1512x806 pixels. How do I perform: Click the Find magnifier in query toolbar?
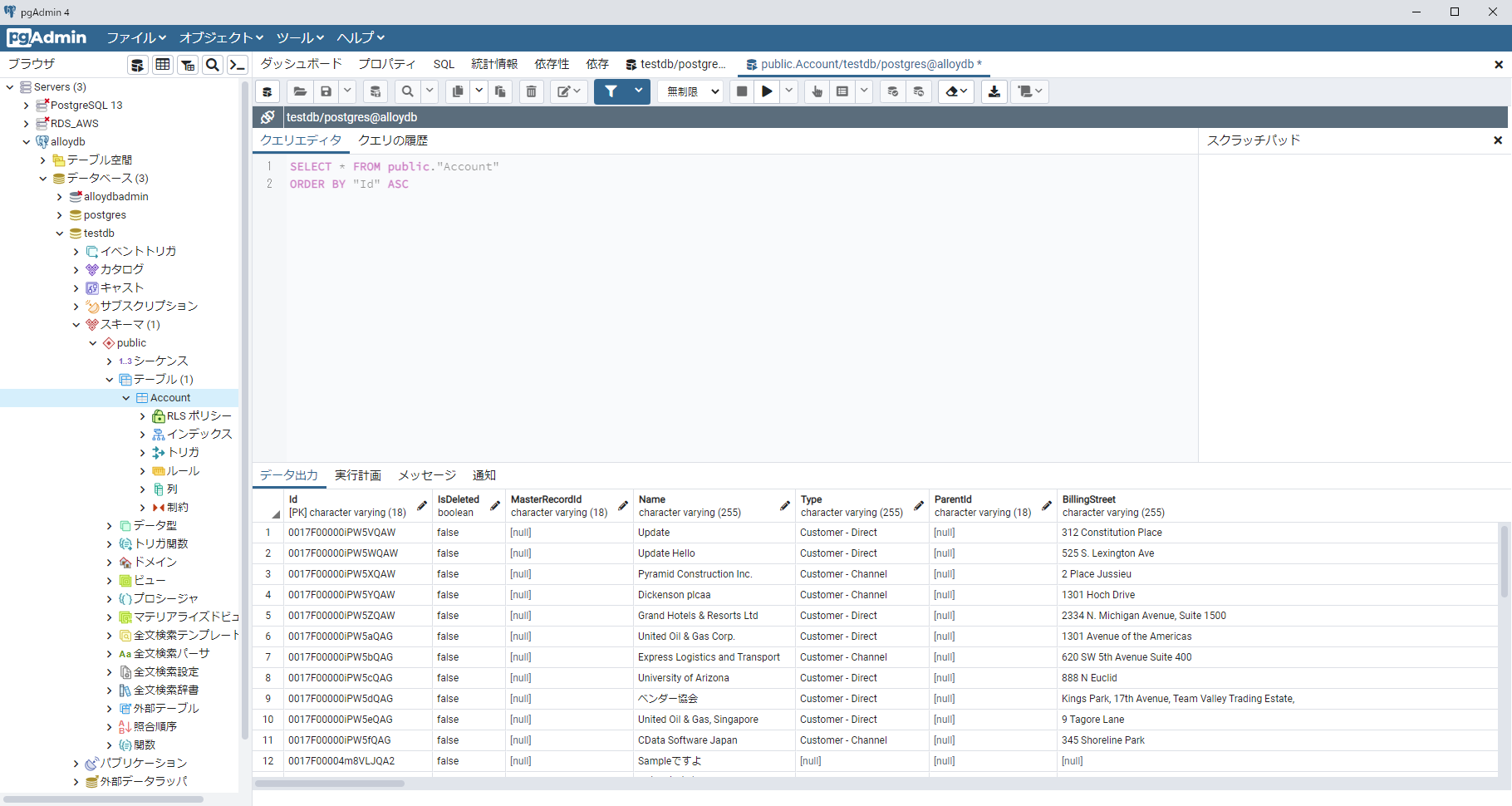(407, 91)
